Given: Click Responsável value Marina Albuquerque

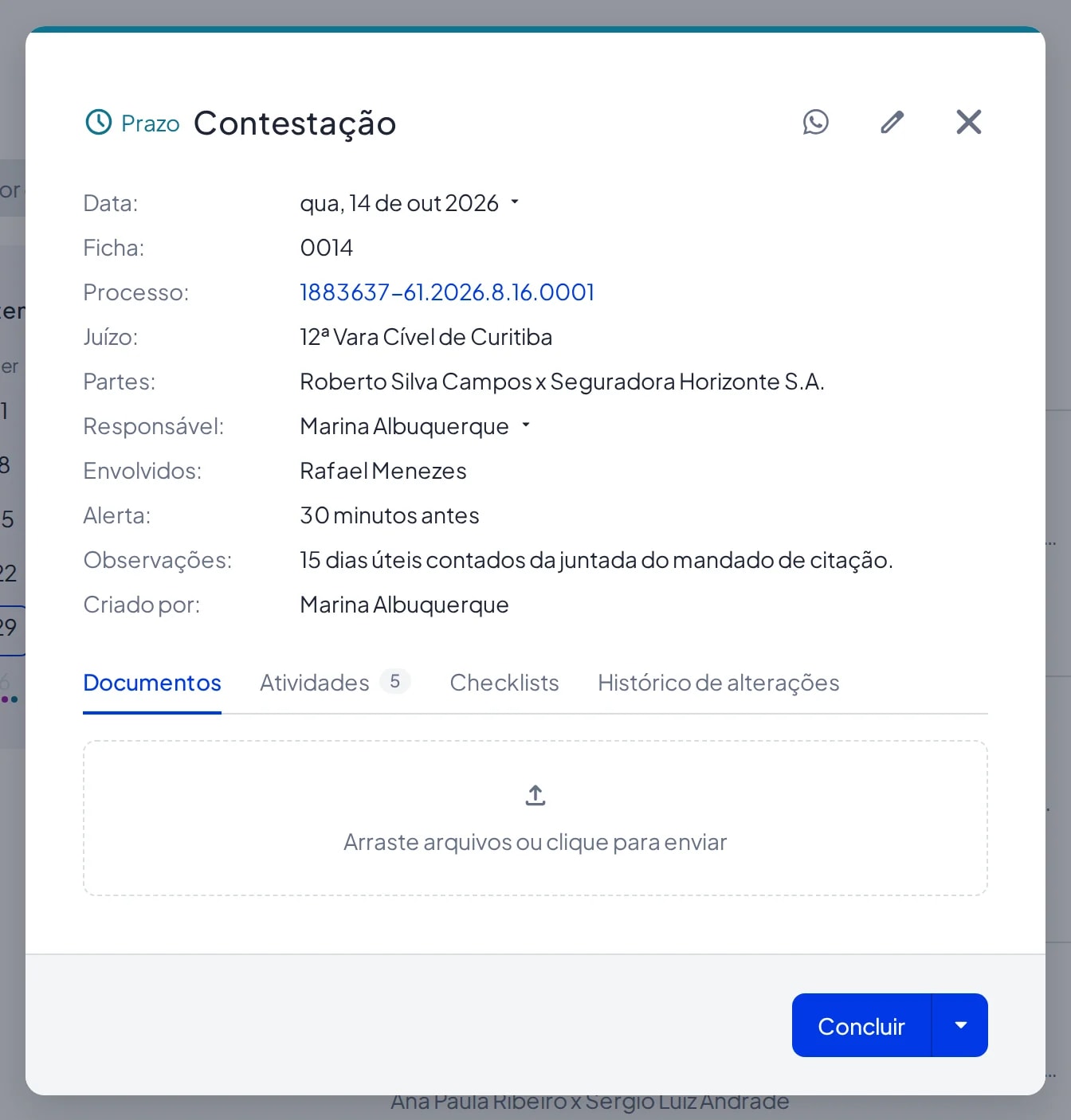Looking at the screenshot, I should [x=404, y=426].
